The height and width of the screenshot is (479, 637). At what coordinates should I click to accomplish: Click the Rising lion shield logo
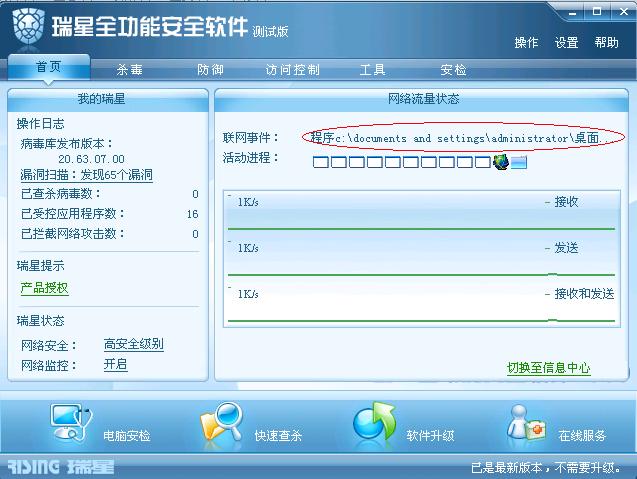coord(28,26)
